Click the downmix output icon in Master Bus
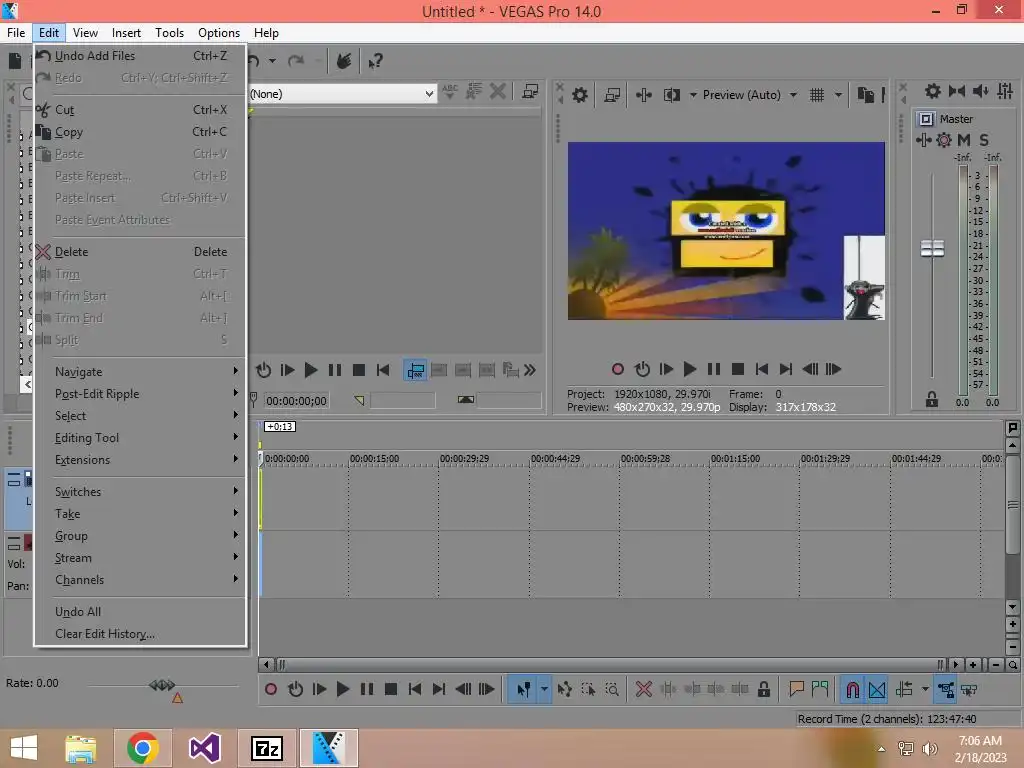This screenshot has width=1024, height=768. click(957, 91)
